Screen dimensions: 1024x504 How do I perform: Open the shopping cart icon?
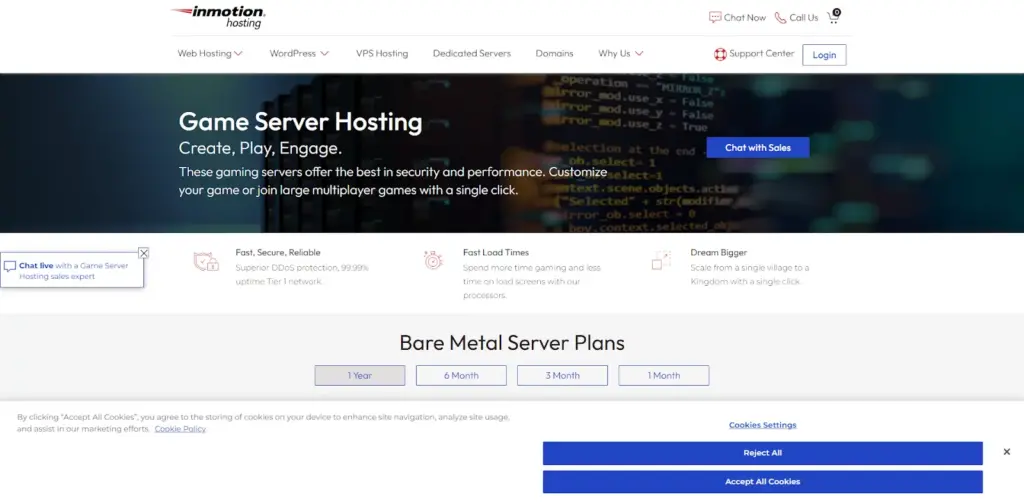coord(833,17)
